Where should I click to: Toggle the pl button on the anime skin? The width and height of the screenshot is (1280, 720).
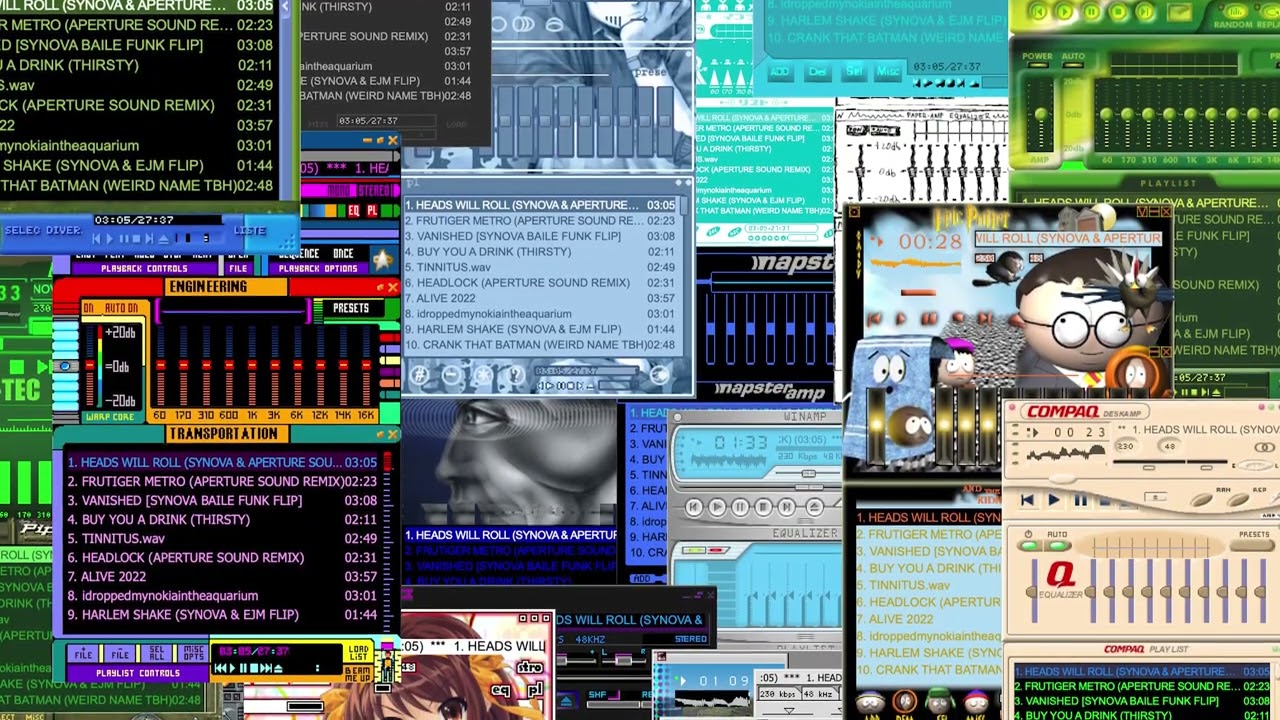(x=535, y=690)
